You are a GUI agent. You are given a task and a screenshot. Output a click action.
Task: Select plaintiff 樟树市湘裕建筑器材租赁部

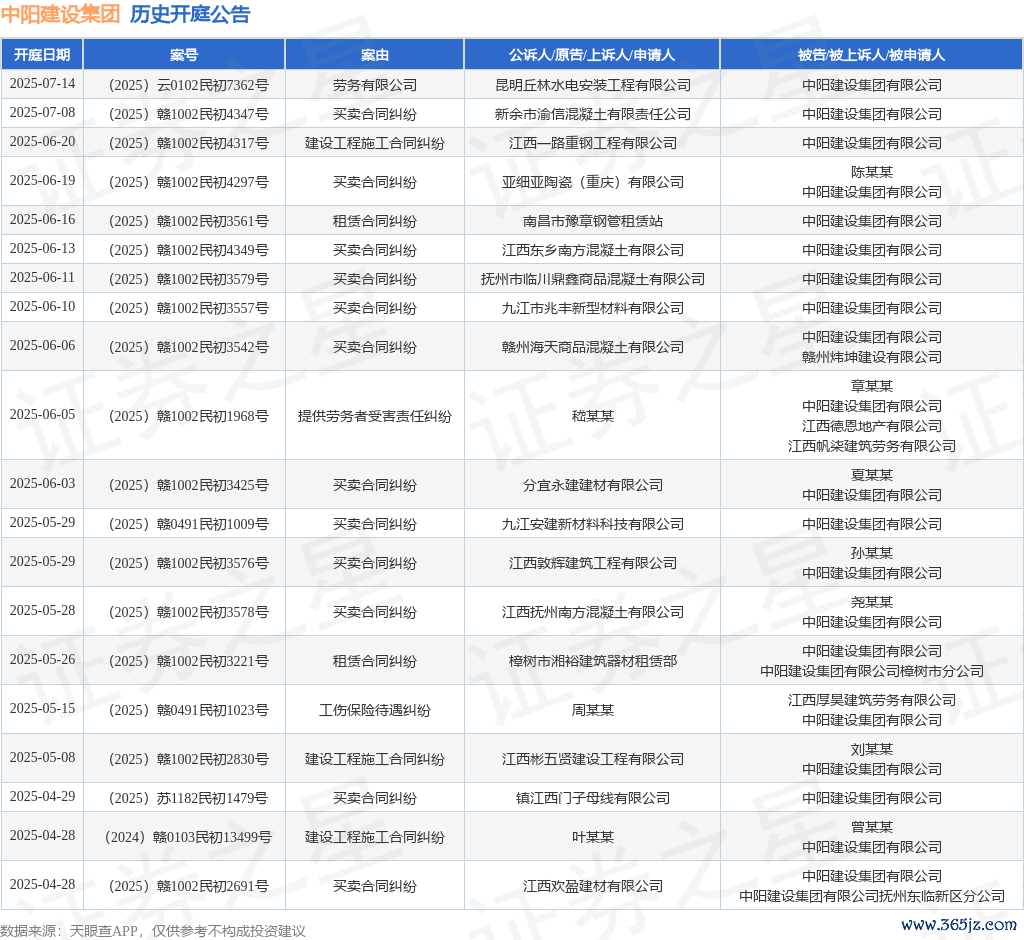pos(593,661)
